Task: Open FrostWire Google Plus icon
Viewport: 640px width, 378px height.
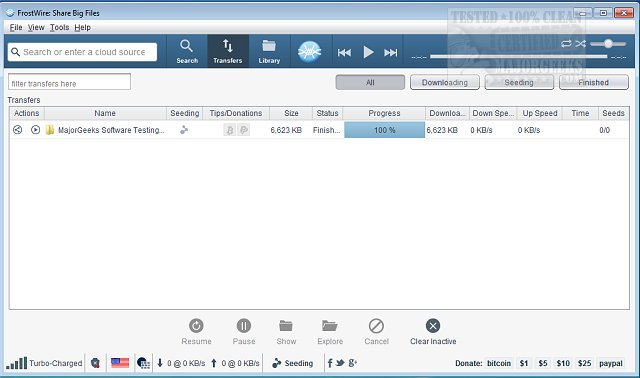Action: [353, 363]
